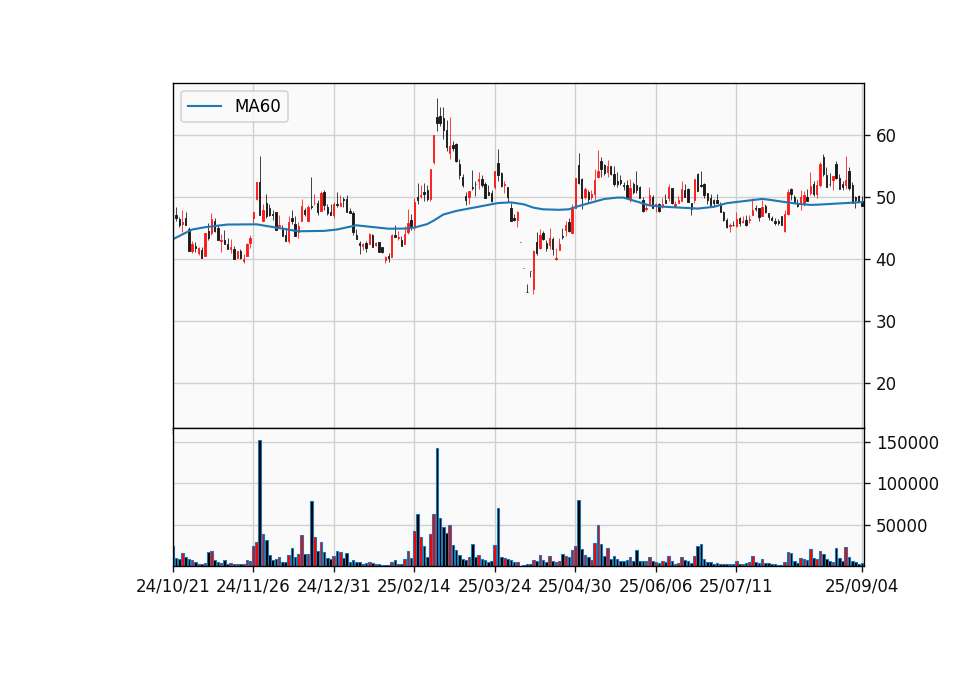
Task: Click the tall volume bar at 25/04/30
Action: (x=579, y=533)
